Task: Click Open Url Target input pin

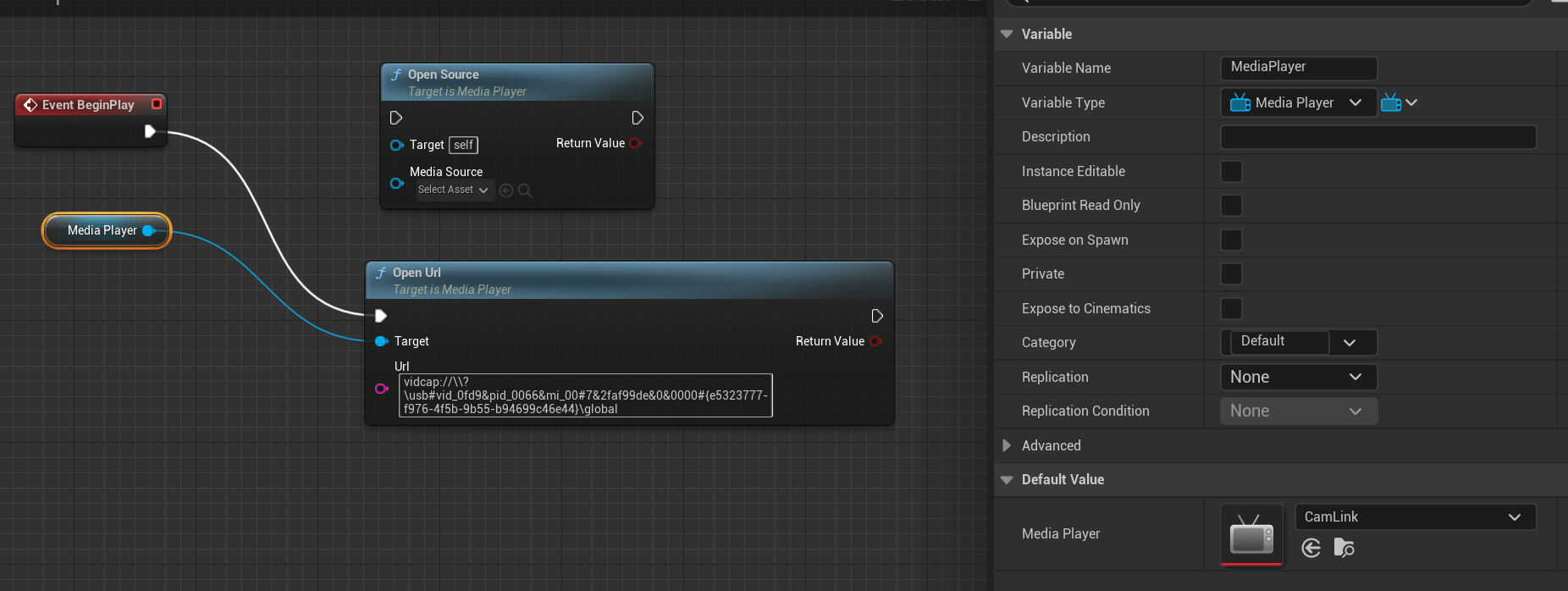Action: (x=381, y=341)
